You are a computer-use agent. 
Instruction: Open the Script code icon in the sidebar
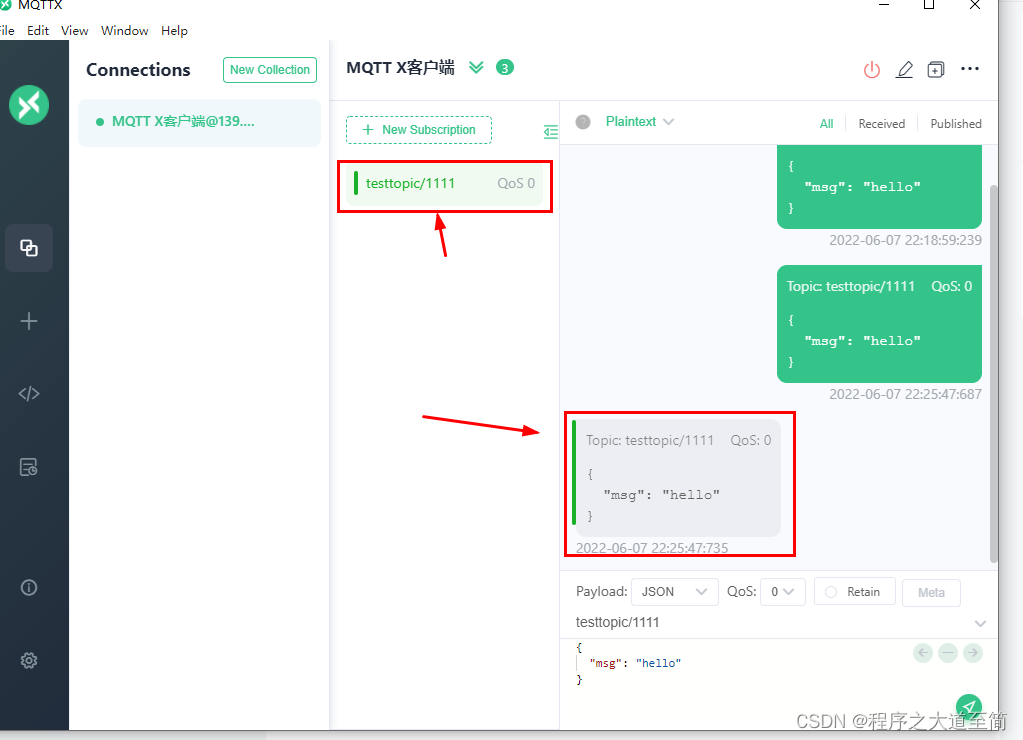click(x=29, y=393)
